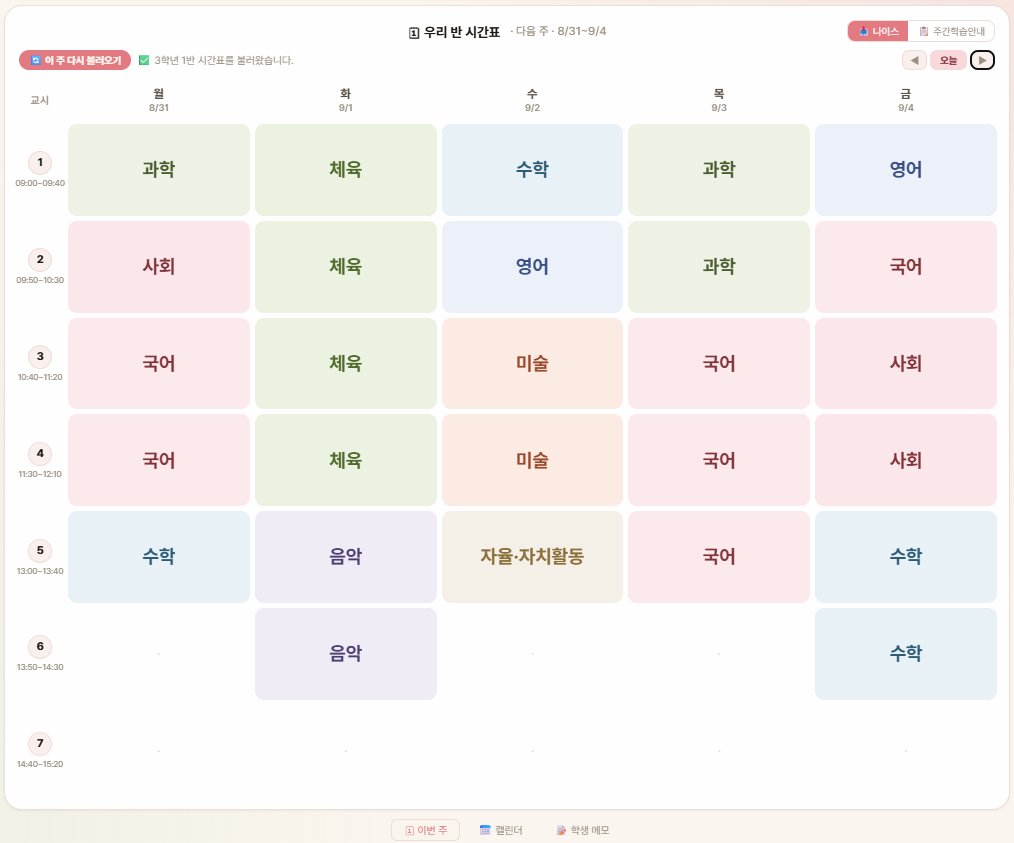Open Friday period 1 영어 cell
The height and width of the screenshot is (843, 1014).
(905, 170)
